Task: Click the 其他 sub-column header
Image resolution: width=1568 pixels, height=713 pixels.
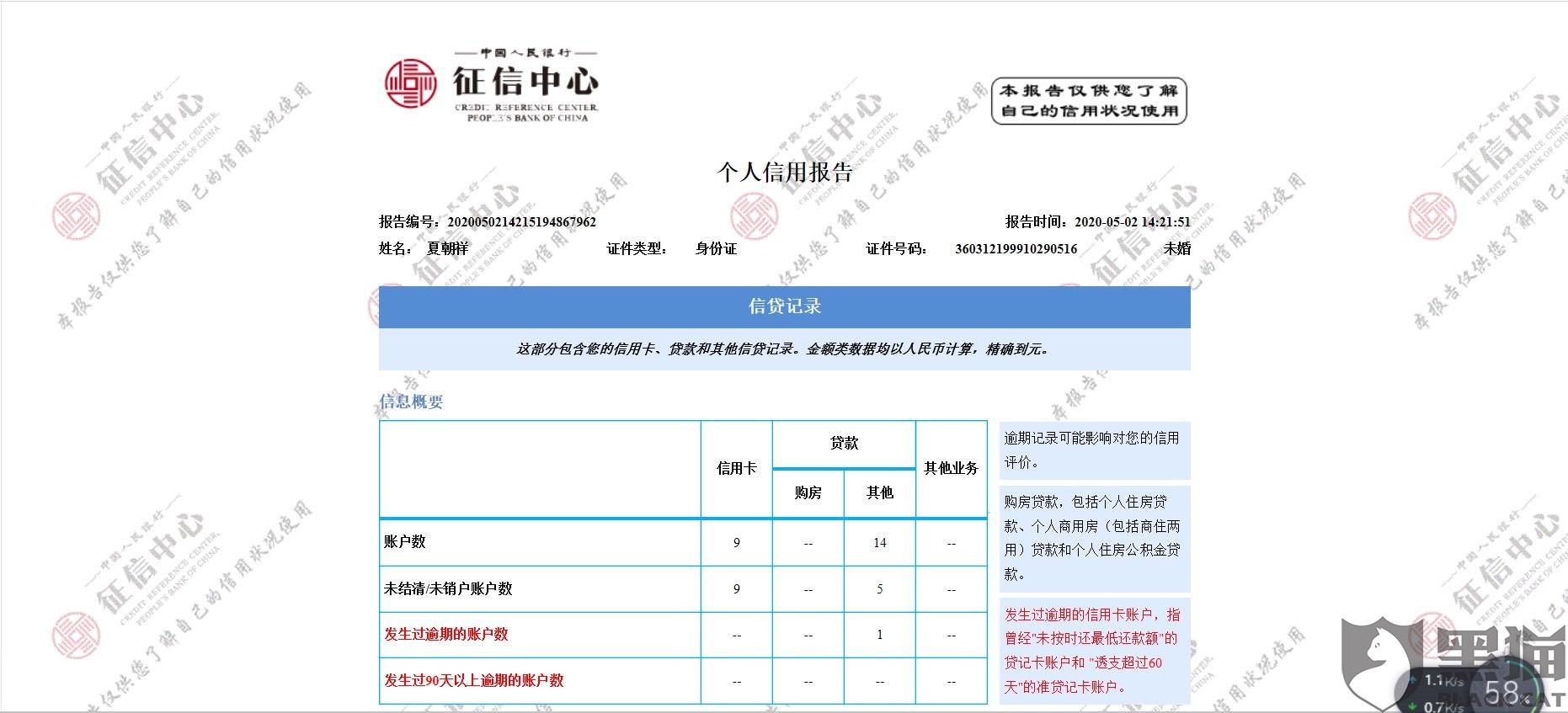Action: click(880, 492)
